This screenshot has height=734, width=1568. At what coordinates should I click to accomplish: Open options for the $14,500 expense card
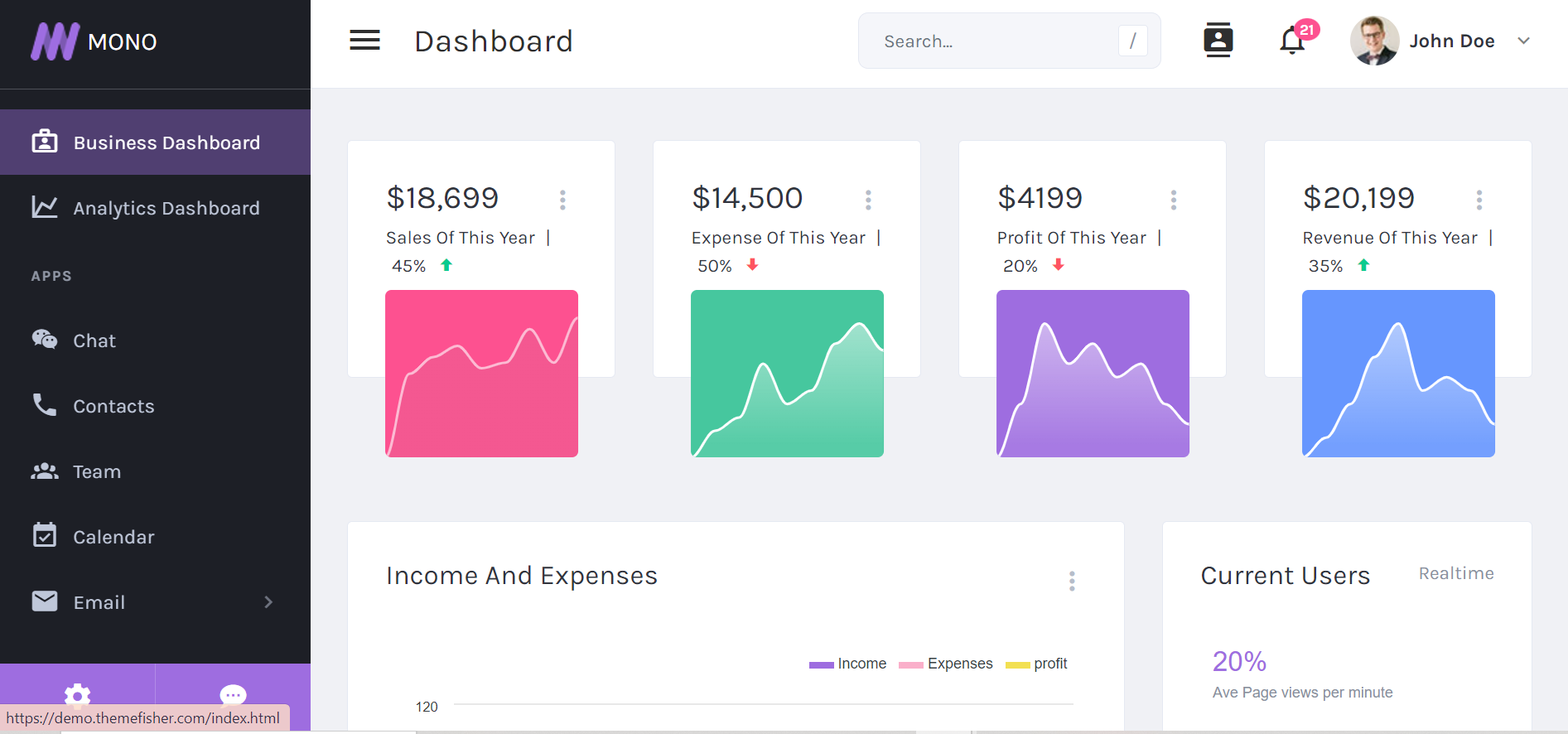pyautogui.click(x=868, y=200)
